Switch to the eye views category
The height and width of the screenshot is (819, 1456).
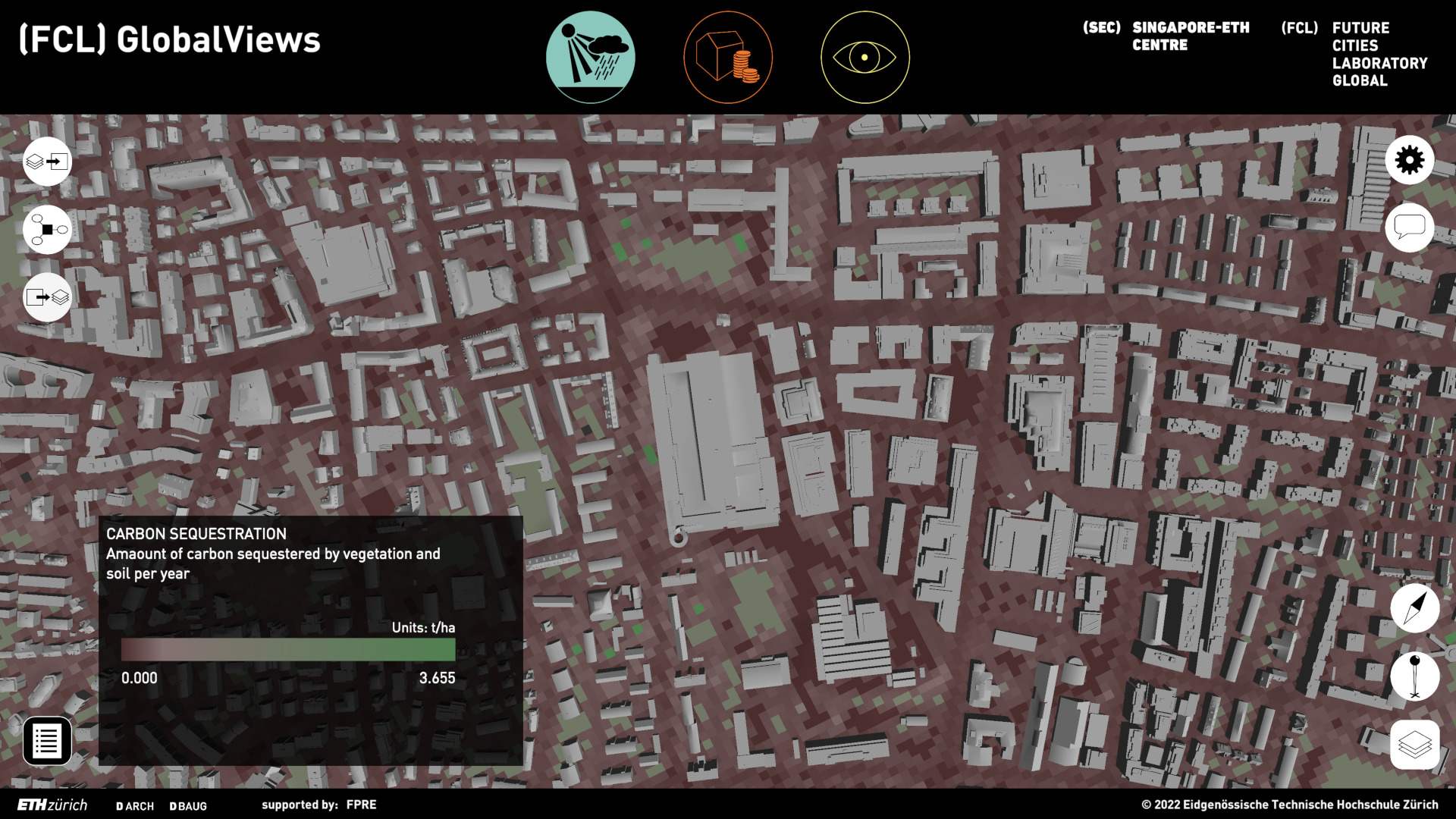tap(864, 57)
